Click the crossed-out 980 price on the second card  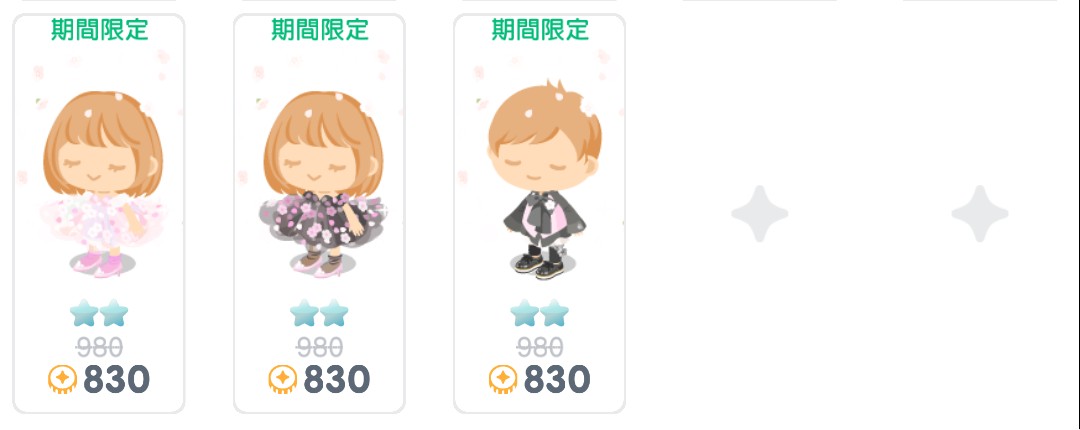pyautogui.click(x=320, y=347)
